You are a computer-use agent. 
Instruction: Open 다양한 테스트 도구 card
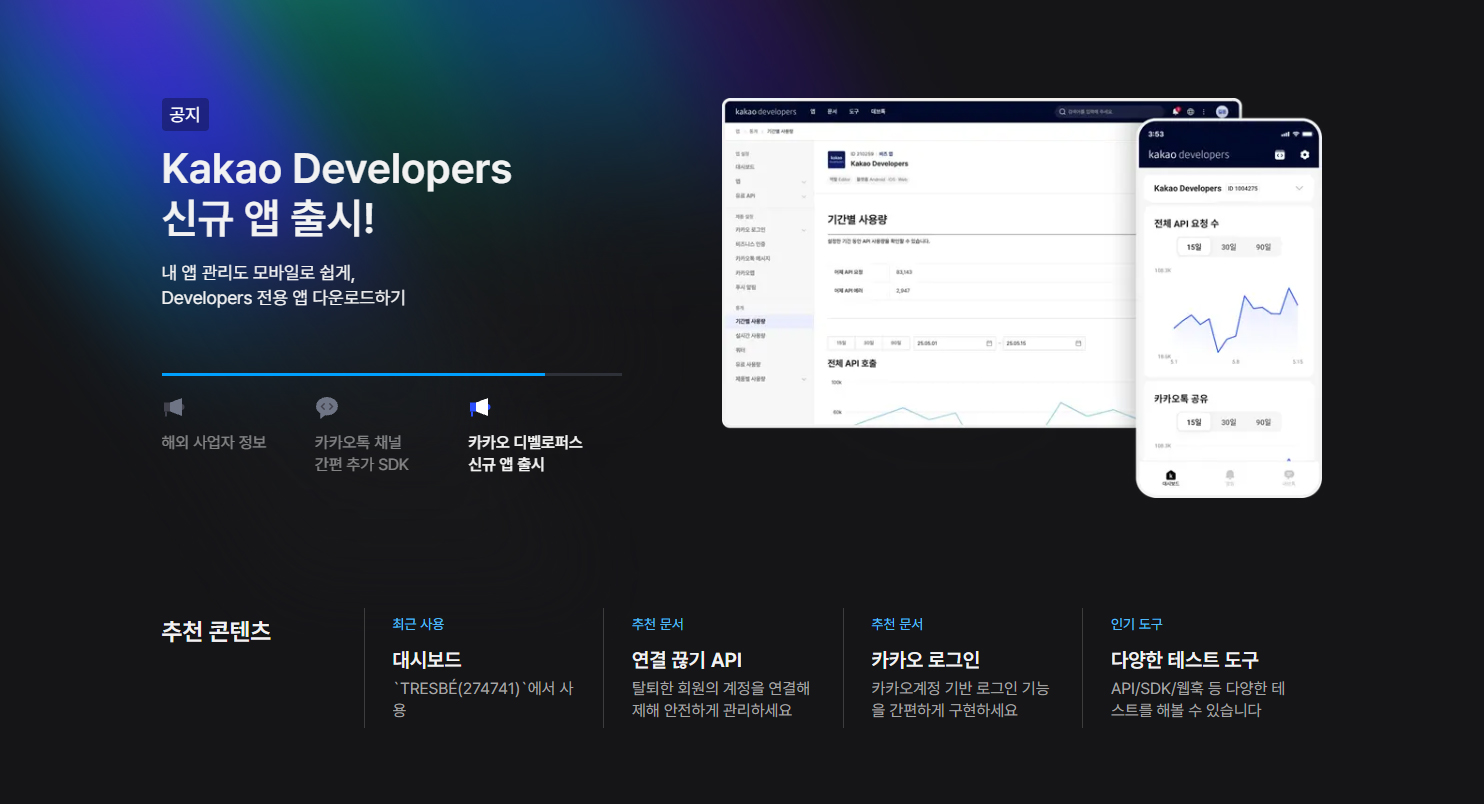point(1202,668)
